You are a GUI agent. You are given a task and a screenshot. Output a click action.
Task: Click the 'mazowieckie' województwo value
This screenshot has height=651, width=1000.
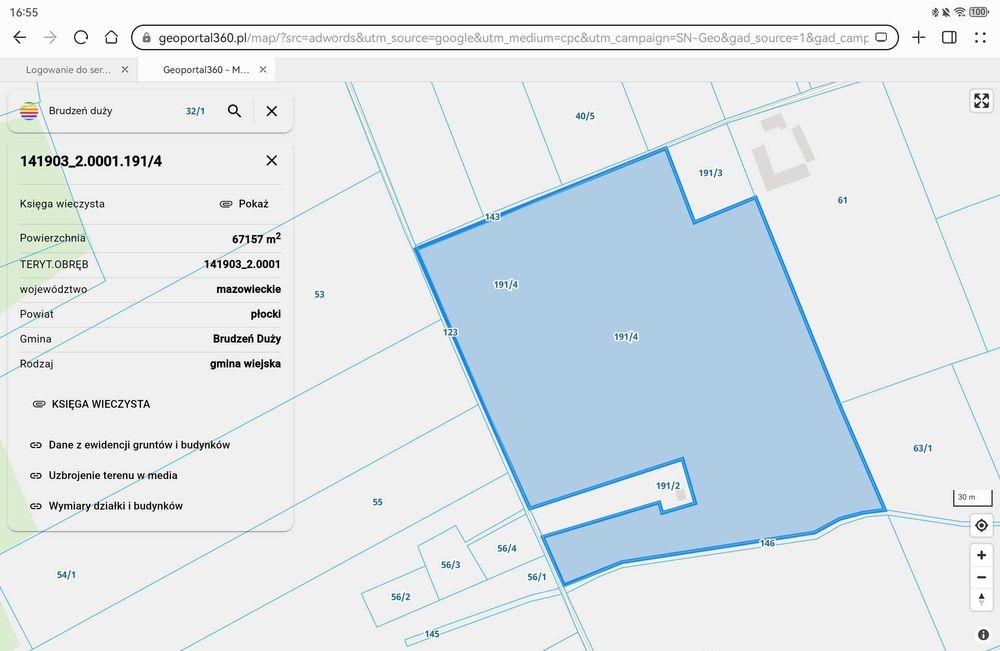(249, 289)
